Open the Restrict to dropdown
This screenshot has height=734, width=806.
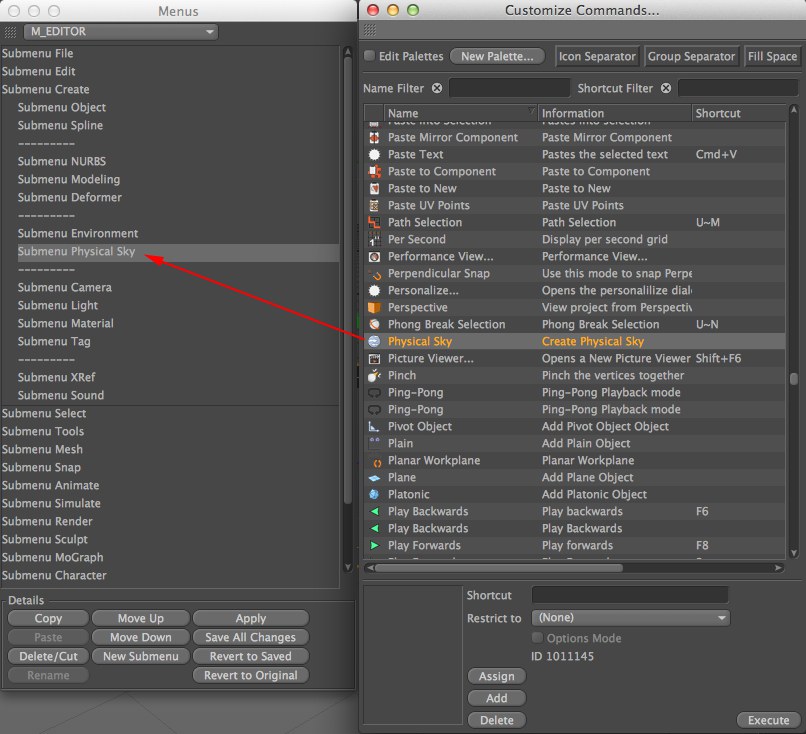pos(630,618)
